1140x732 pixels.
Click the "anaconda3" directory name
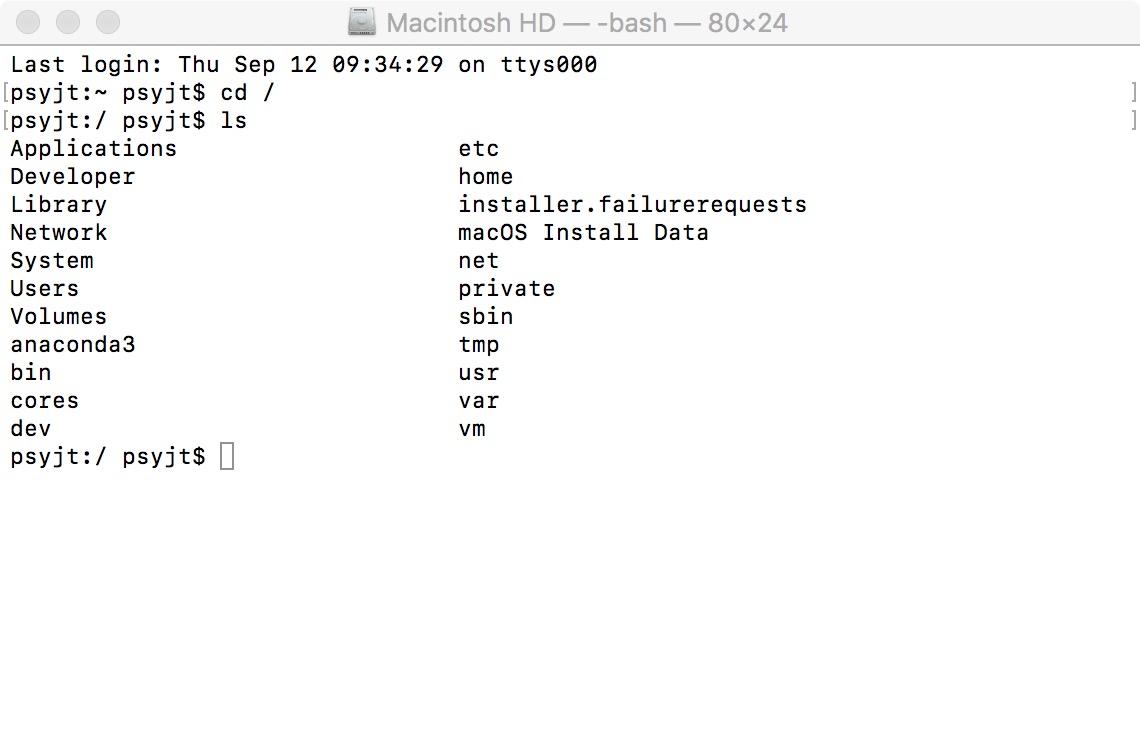click(x=72, y=345)
